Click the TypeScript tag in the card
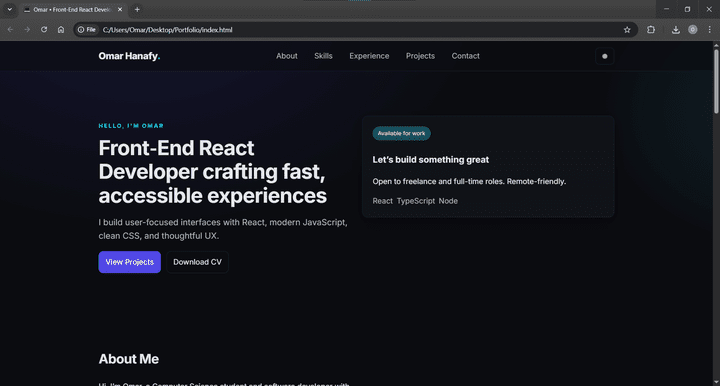This screenshot has width=720, height=386. coord(416,201)
